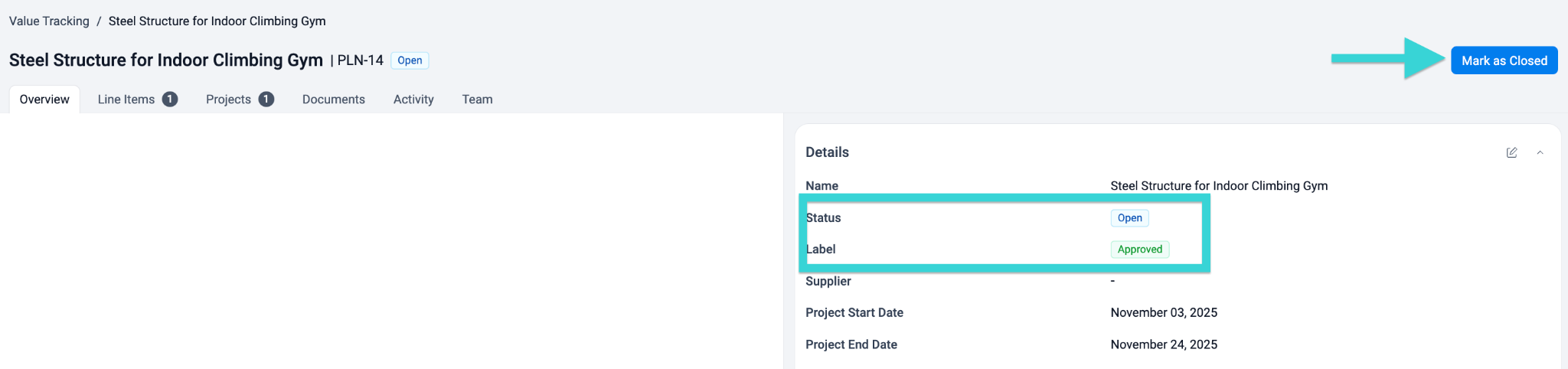1568x369 pixels.
Task: Select the Projects tab
Action: coord(228,100)
